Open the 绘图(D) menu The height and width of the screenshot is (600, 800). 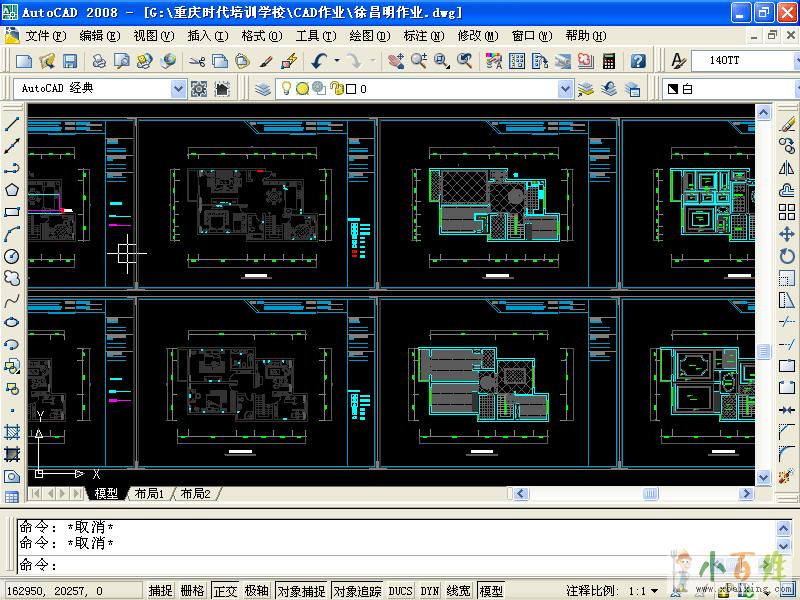[x=369, y=35]
